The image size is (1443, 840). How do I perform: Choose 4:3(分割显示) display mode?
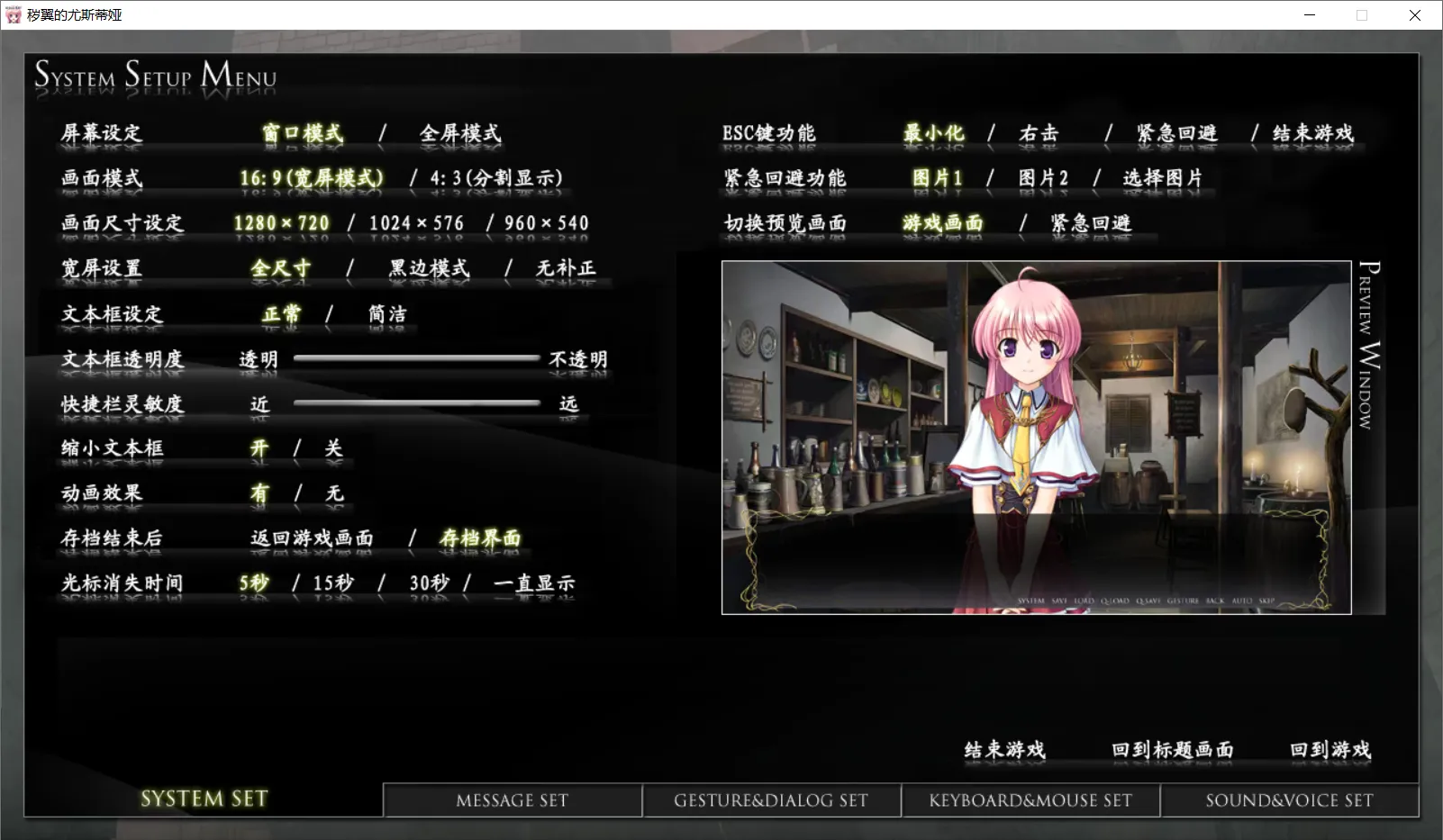pyautogui.click(x=496, y=178)
